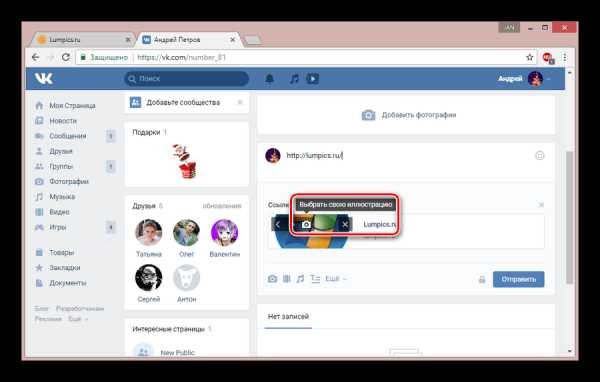Open emoji picker smiley in post field
600x382 pixels.
click(540, 155)
